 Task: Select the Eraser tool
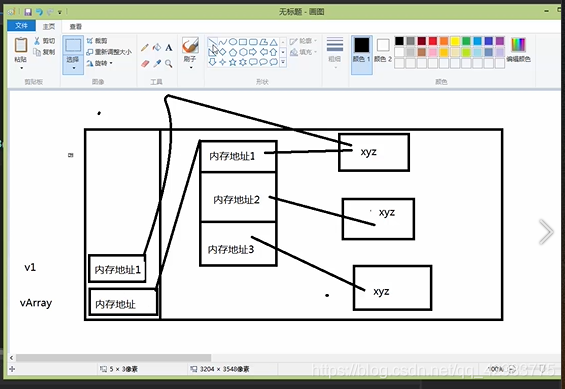(145, 64)
